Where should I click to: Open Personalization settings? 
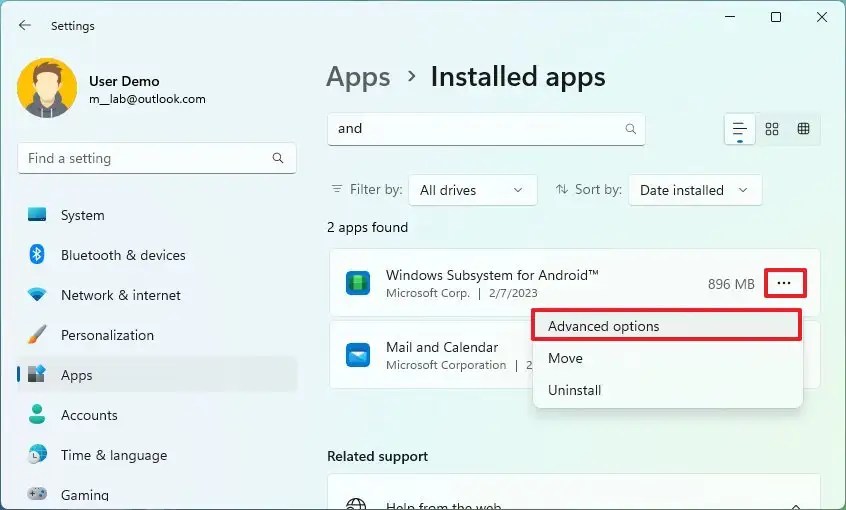click(157, 335)
